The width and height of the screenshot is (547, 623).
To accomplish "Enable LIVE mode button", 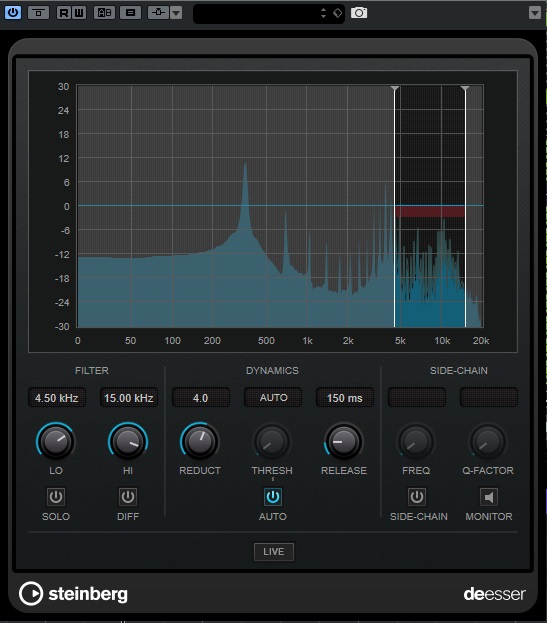I will (274, 551).
